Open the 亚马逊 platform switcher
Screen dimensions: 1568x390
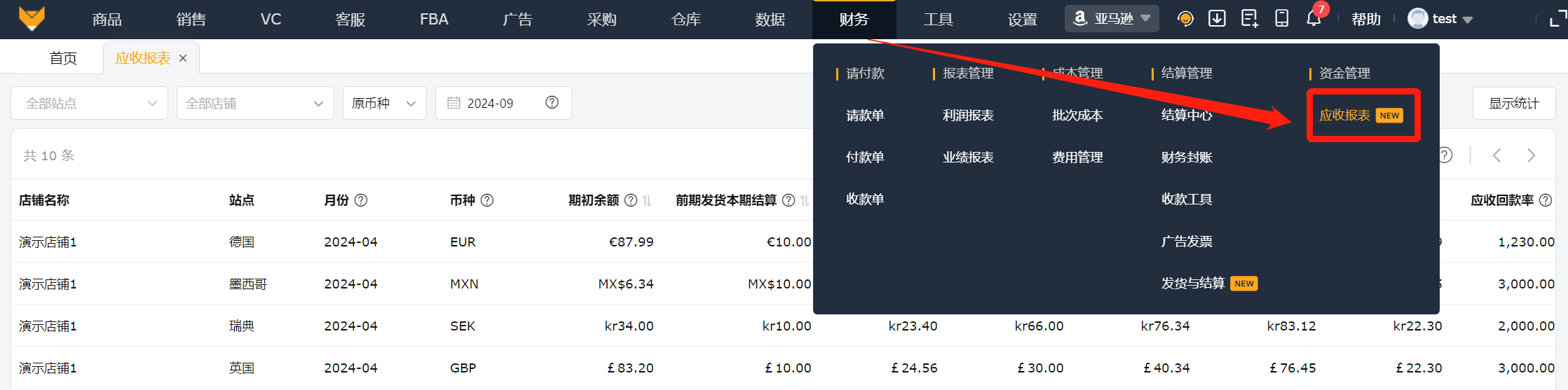point(1112,19)
